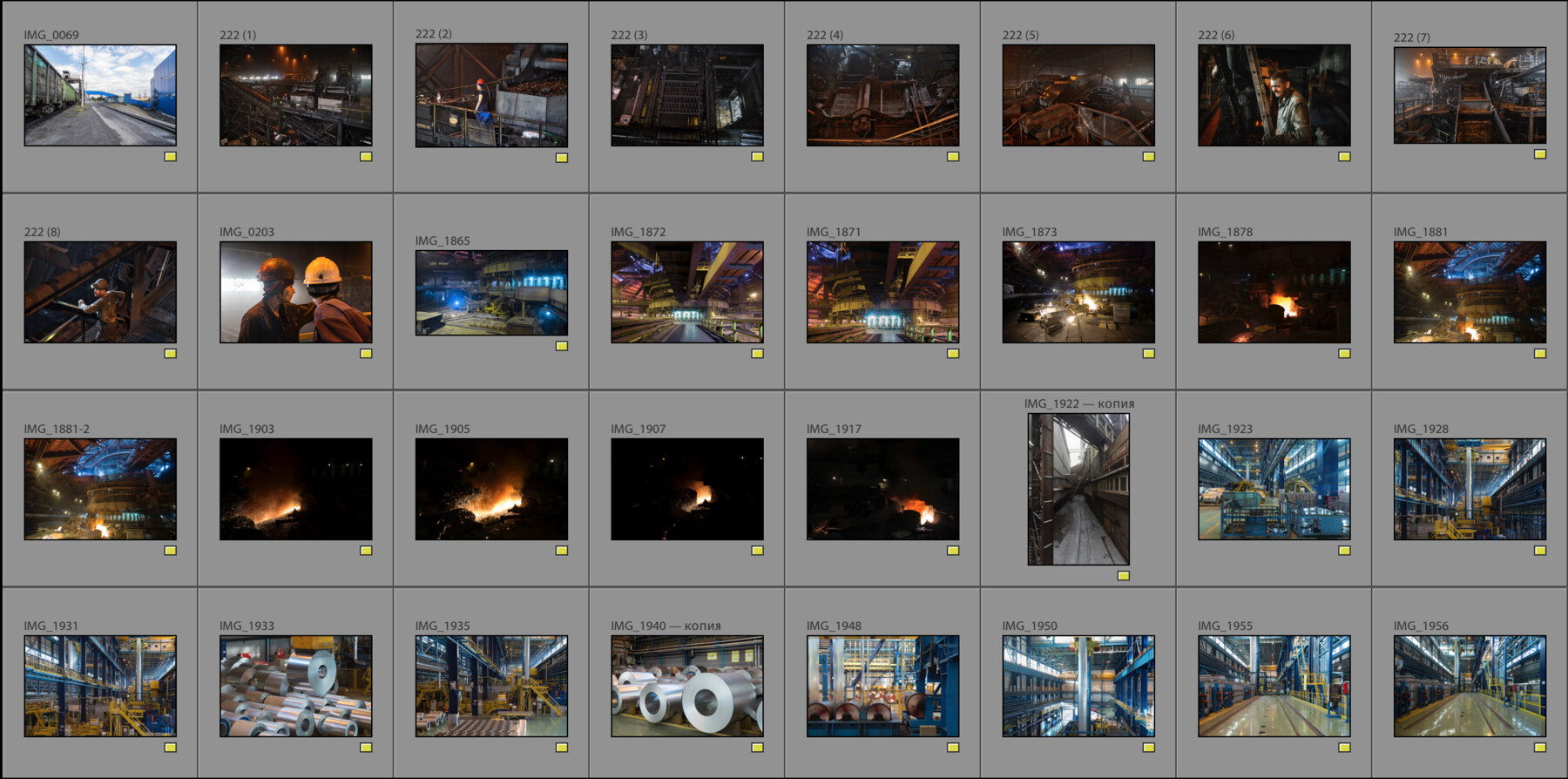Click yellow label under IMG_1871
The width and height of the screenshot is (1568, 779).
tap(953, 354)
